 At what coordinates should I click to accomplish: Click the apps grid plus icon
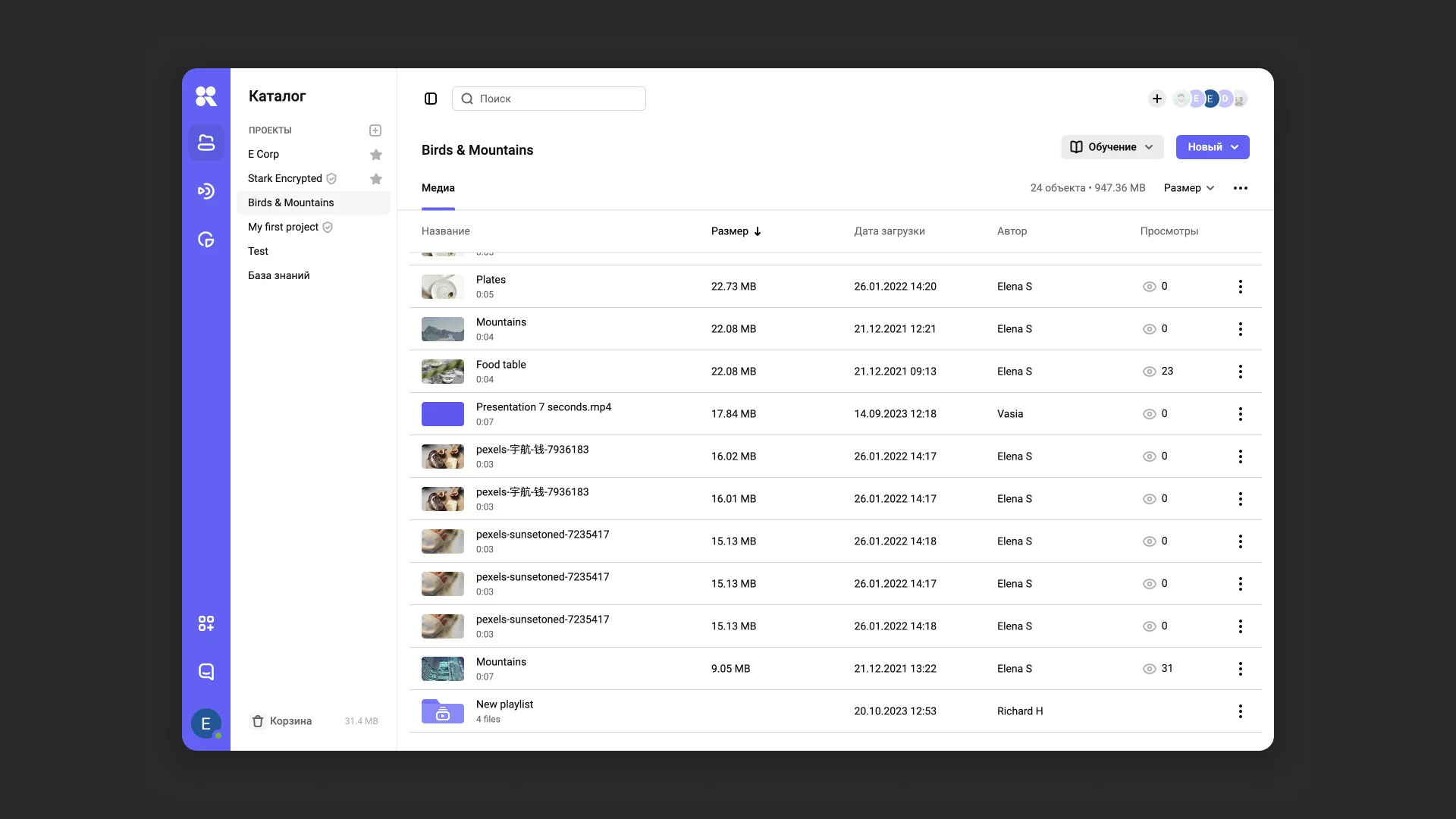[x=206, y=623]
